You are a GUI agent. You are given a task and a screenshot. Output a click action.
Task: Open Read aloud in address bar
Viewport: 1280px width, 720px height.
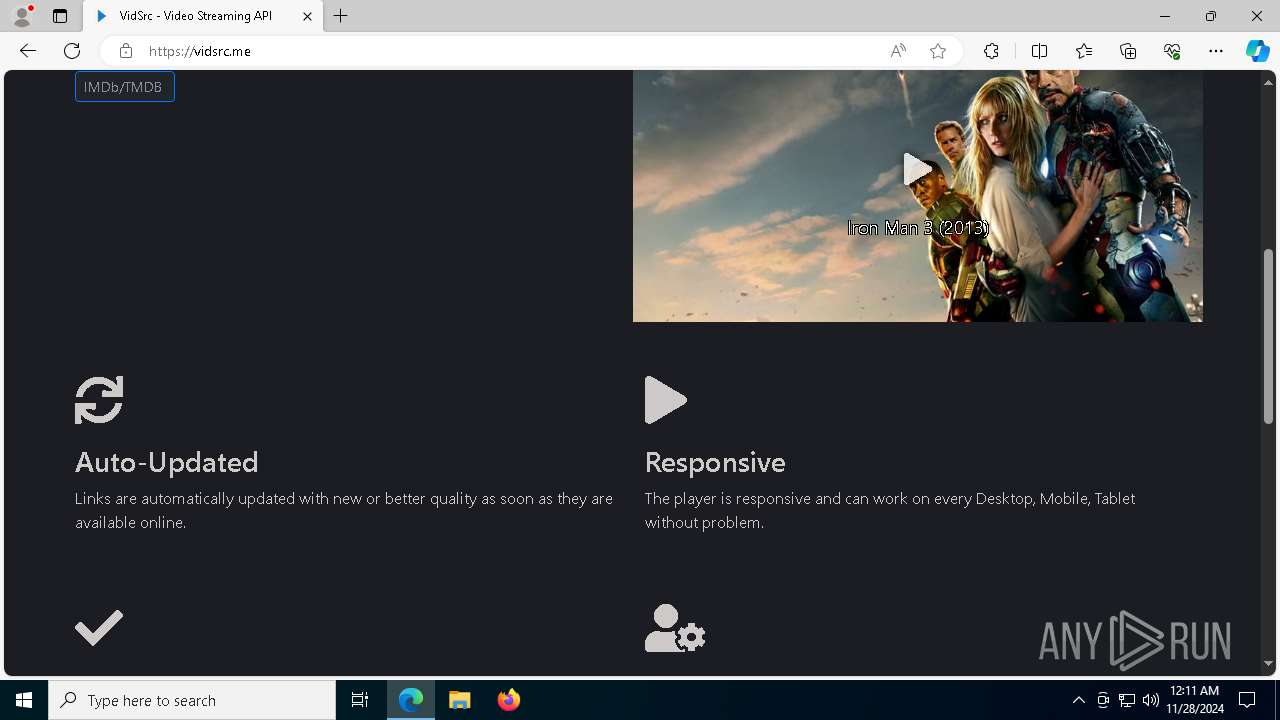[x=898, y=51]
